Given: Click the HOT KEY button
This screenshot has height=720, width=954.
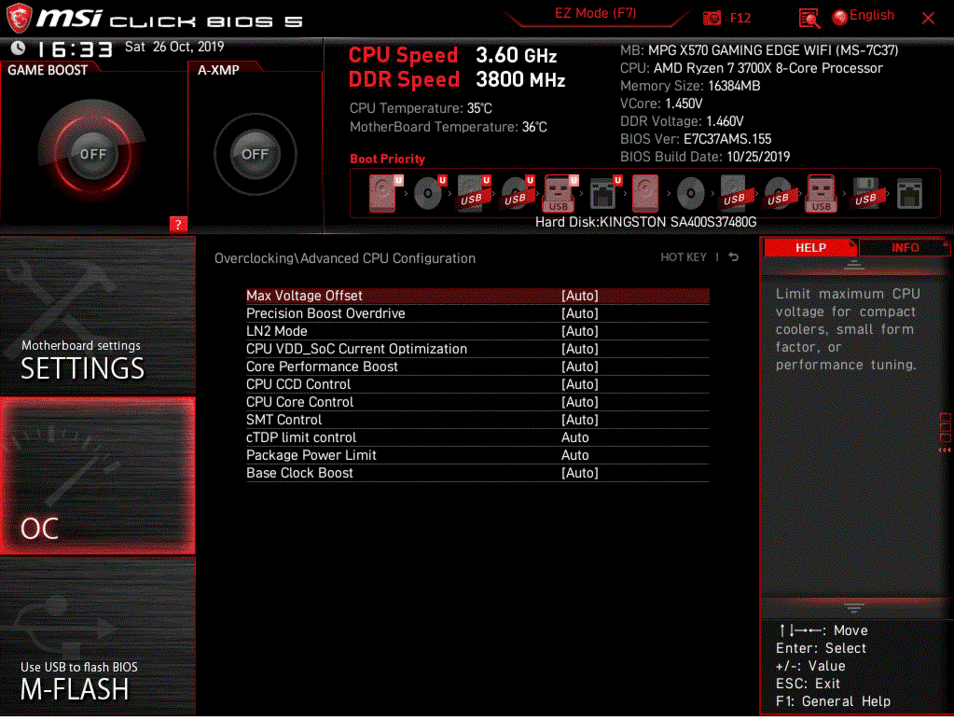Looking at the screenshot, I should click(x=683, y=257).
